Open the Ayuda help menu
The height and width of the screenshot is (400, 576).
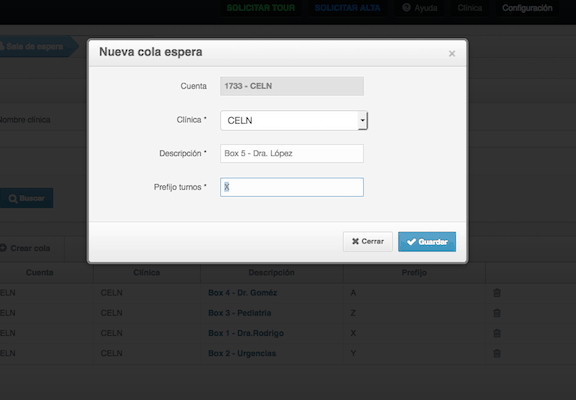point(420,8)
